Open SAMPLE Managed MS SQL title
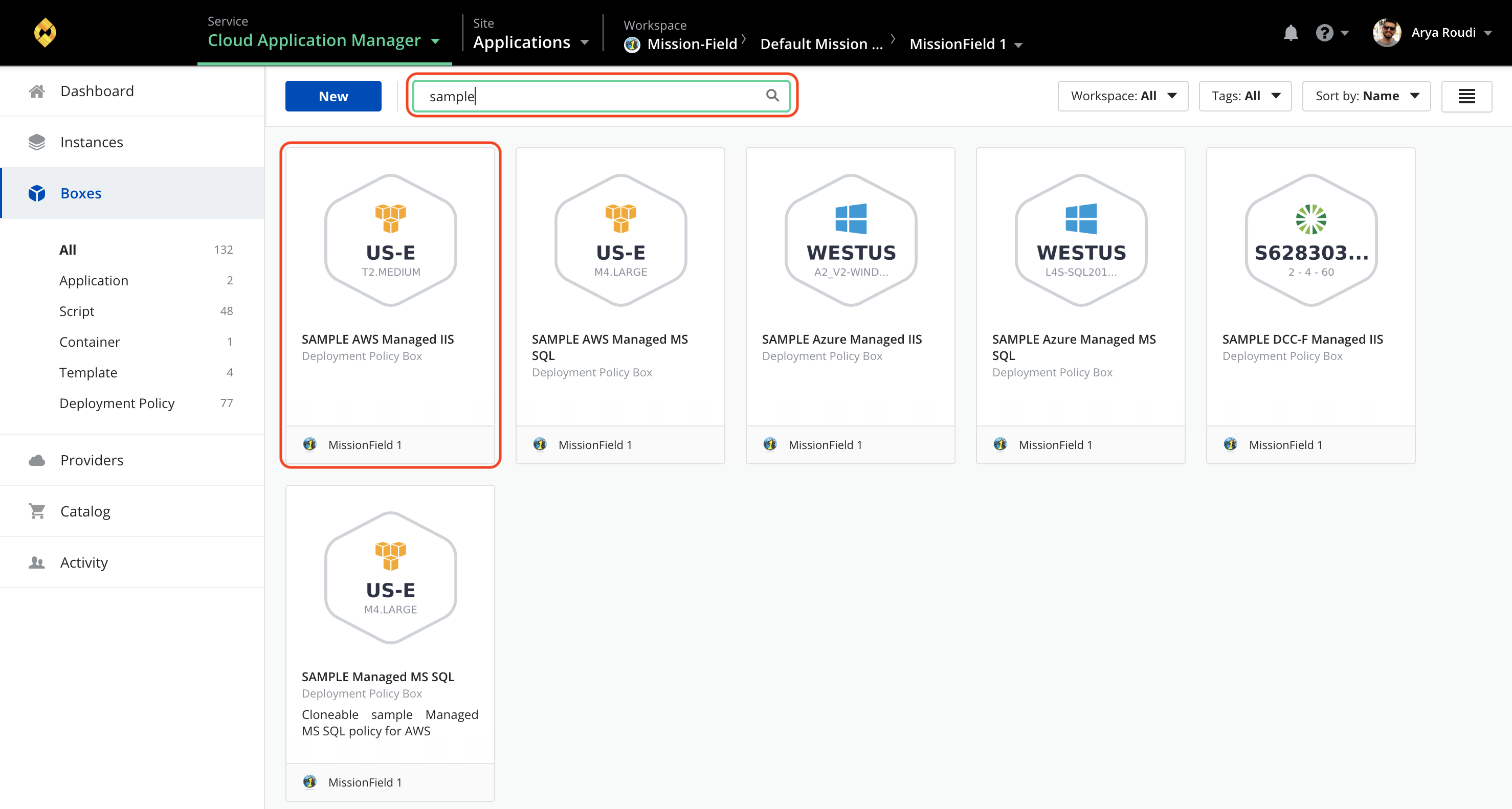Viewport: 1512px width, 809px height. (378, 677)
